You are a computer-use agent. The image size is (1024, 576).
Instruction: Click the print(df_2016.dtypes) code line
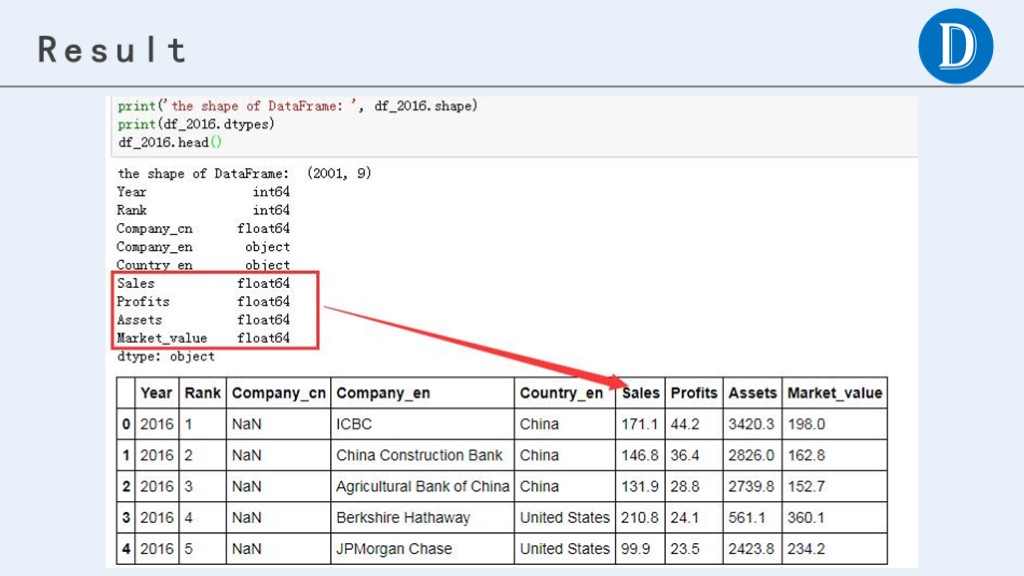[x=196, y=124]
